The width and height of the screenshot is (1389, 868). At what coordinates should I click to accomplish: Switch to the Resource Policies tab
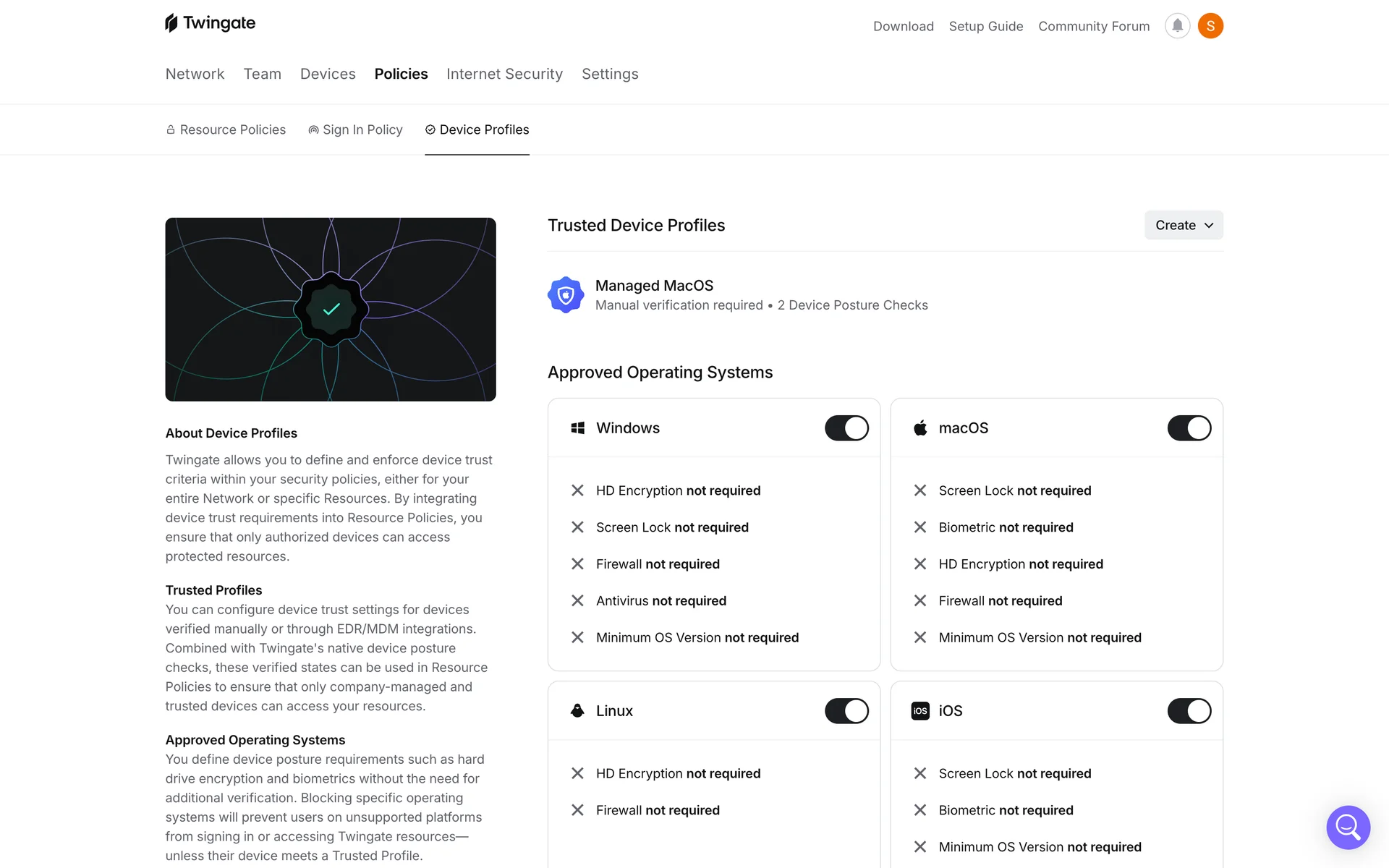coord(226,129)
